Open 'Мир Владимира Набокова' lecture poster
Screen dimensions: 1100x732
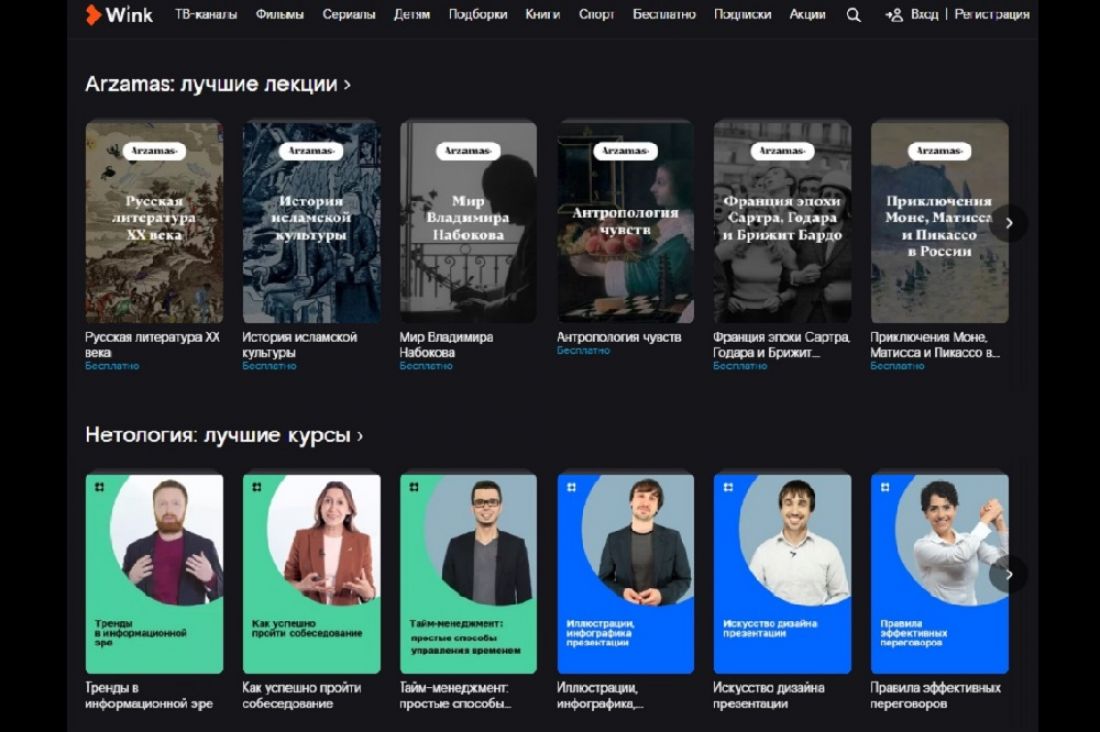468,222
